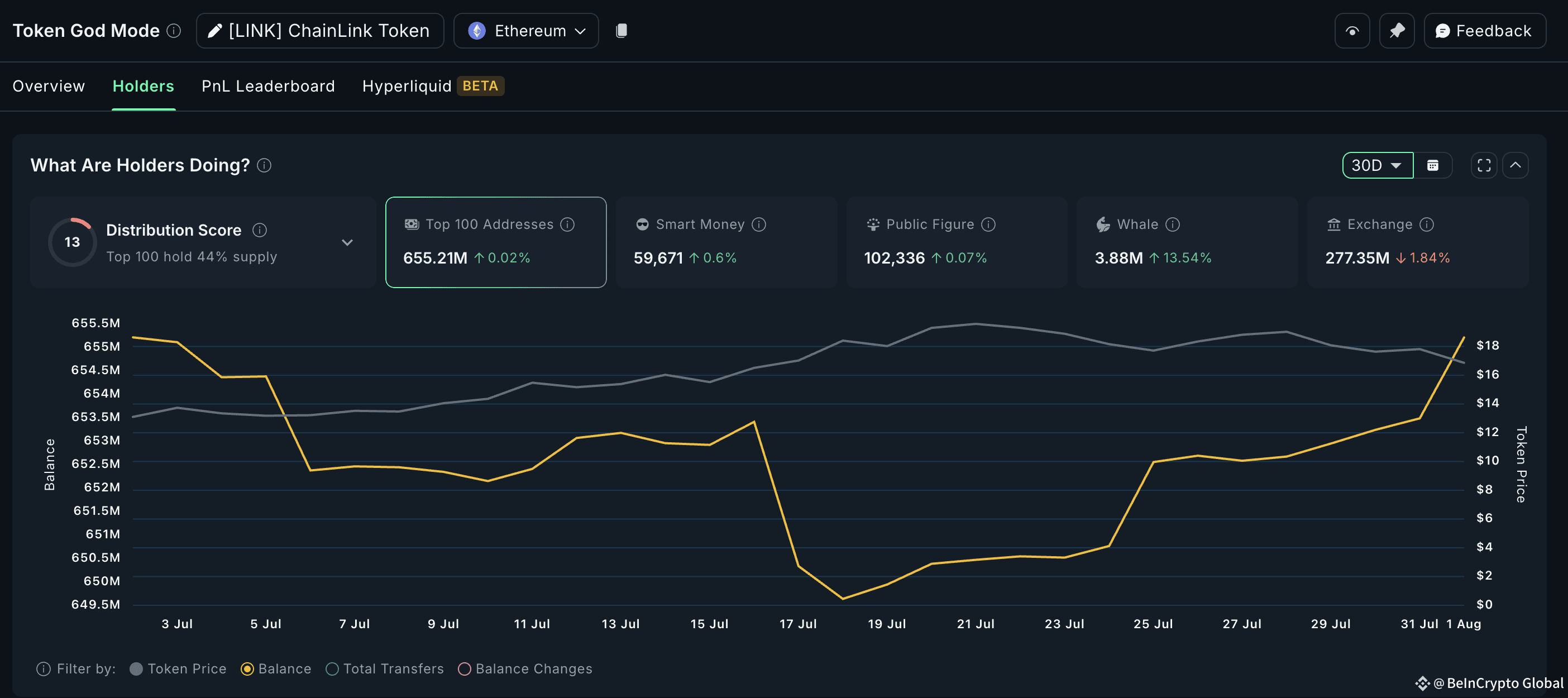Click the Public Figure icon
Image resolution: width=1568 pixels, height=698 pixels.
(872, 224)
